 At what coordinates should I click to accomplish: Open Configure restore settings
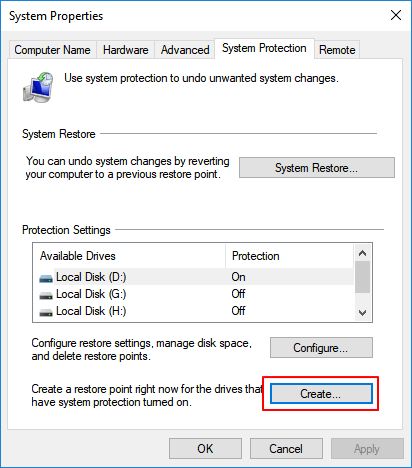[x=321, y=348]
